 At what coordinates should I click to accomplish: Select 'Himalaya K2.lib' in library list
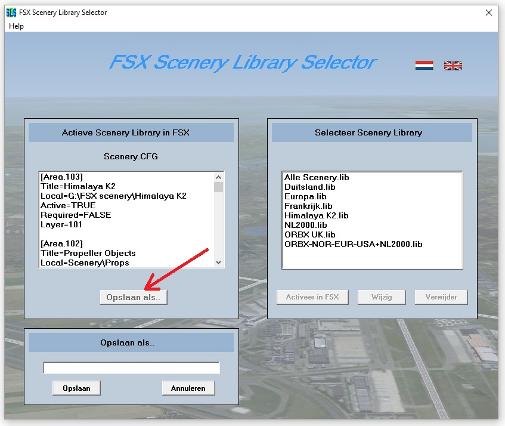tap(316, 215)
